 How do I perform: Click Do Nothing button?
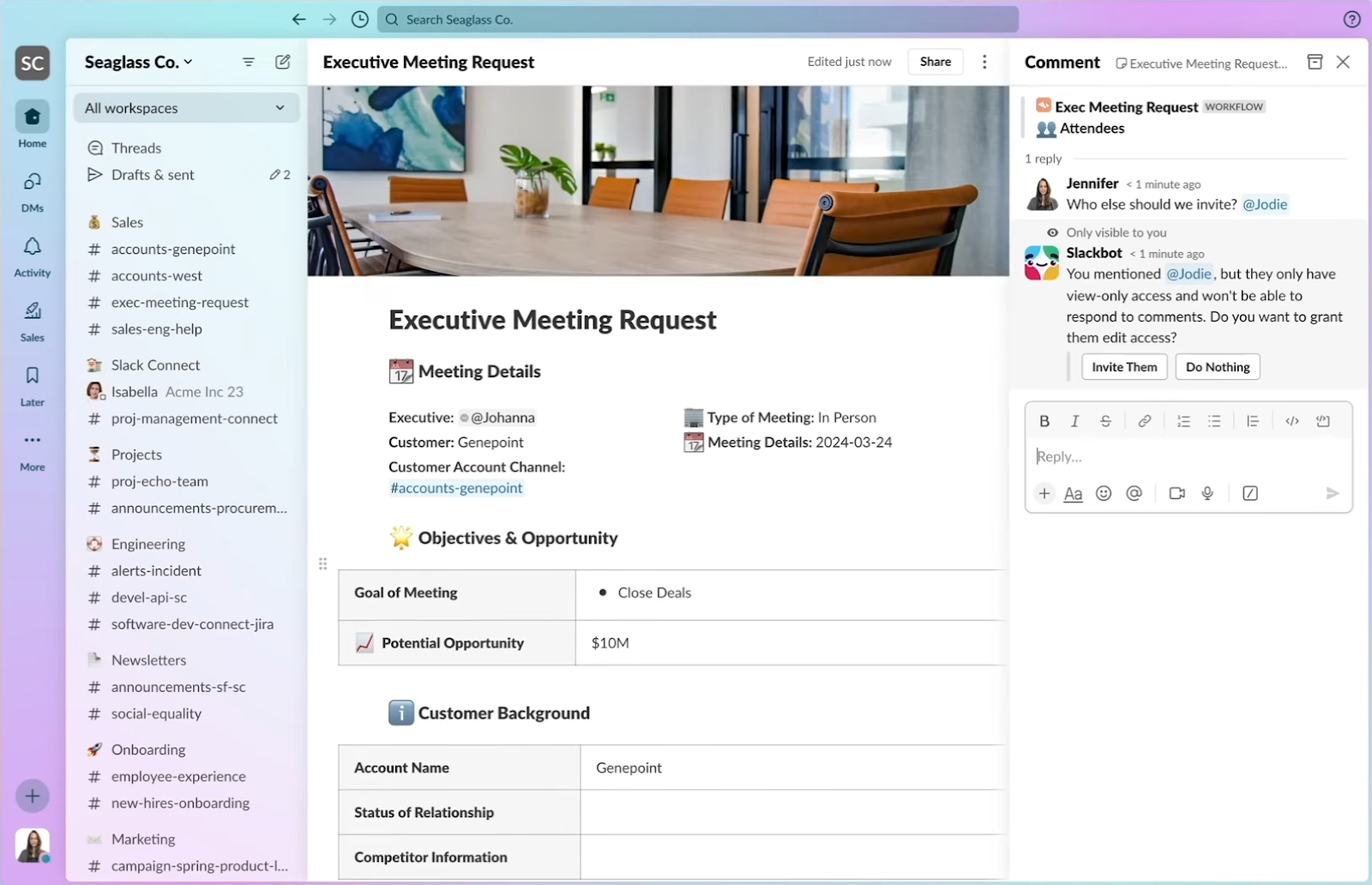coord(1218,367)
